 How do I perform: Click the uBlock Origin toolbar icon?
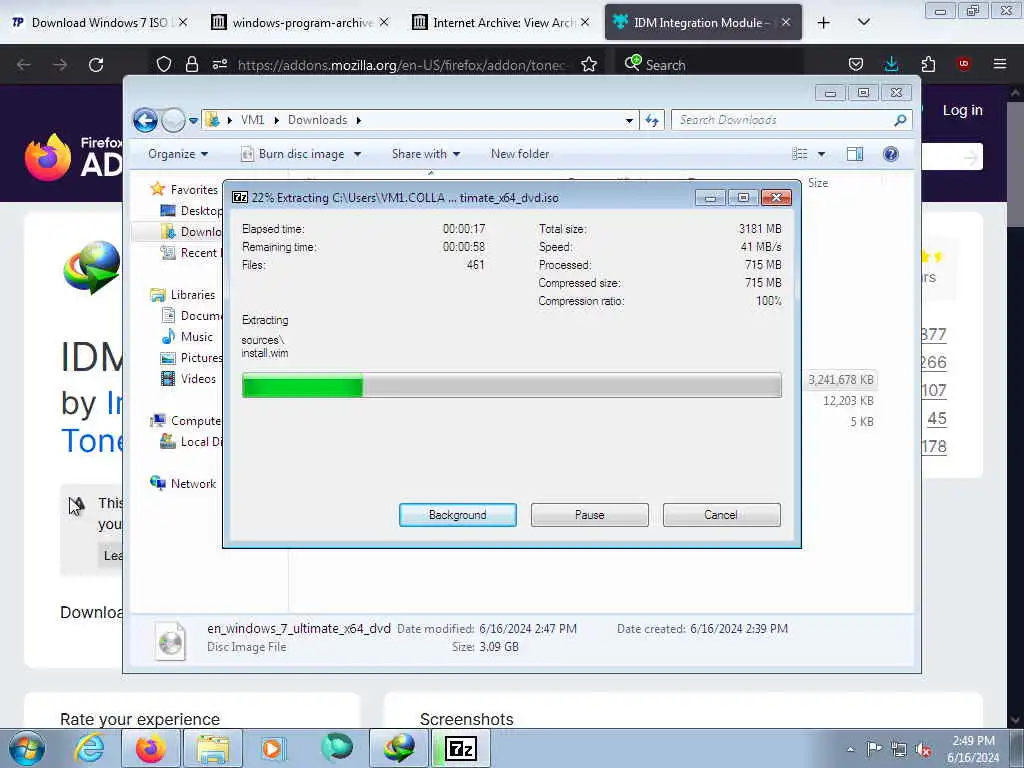point(964,64)
